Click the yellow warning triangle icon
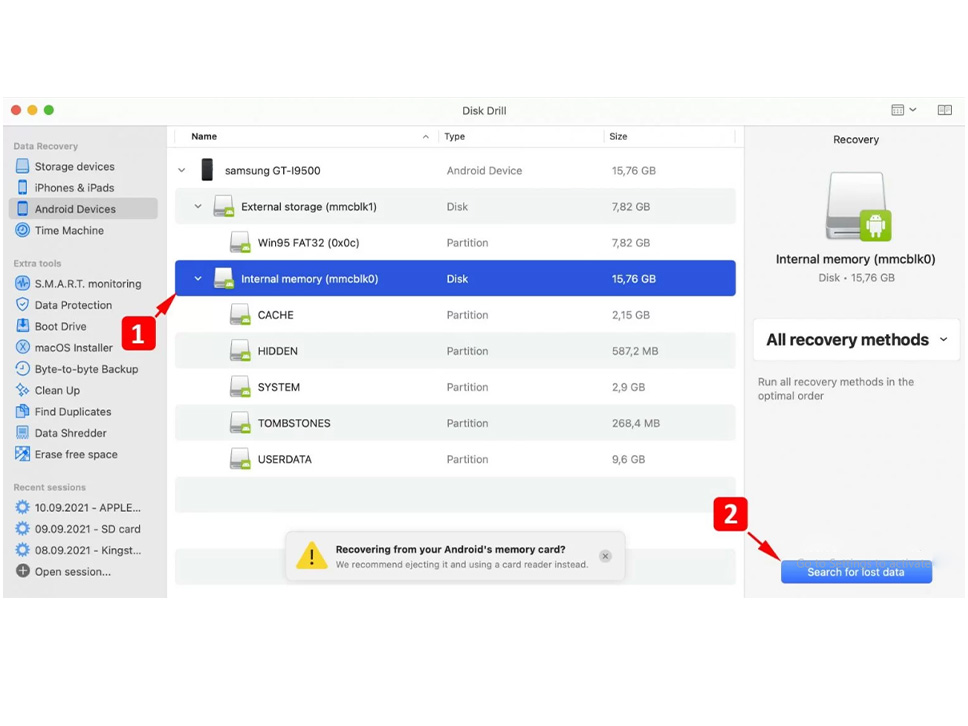The image size is (968, 726). (x=312, y=556)
